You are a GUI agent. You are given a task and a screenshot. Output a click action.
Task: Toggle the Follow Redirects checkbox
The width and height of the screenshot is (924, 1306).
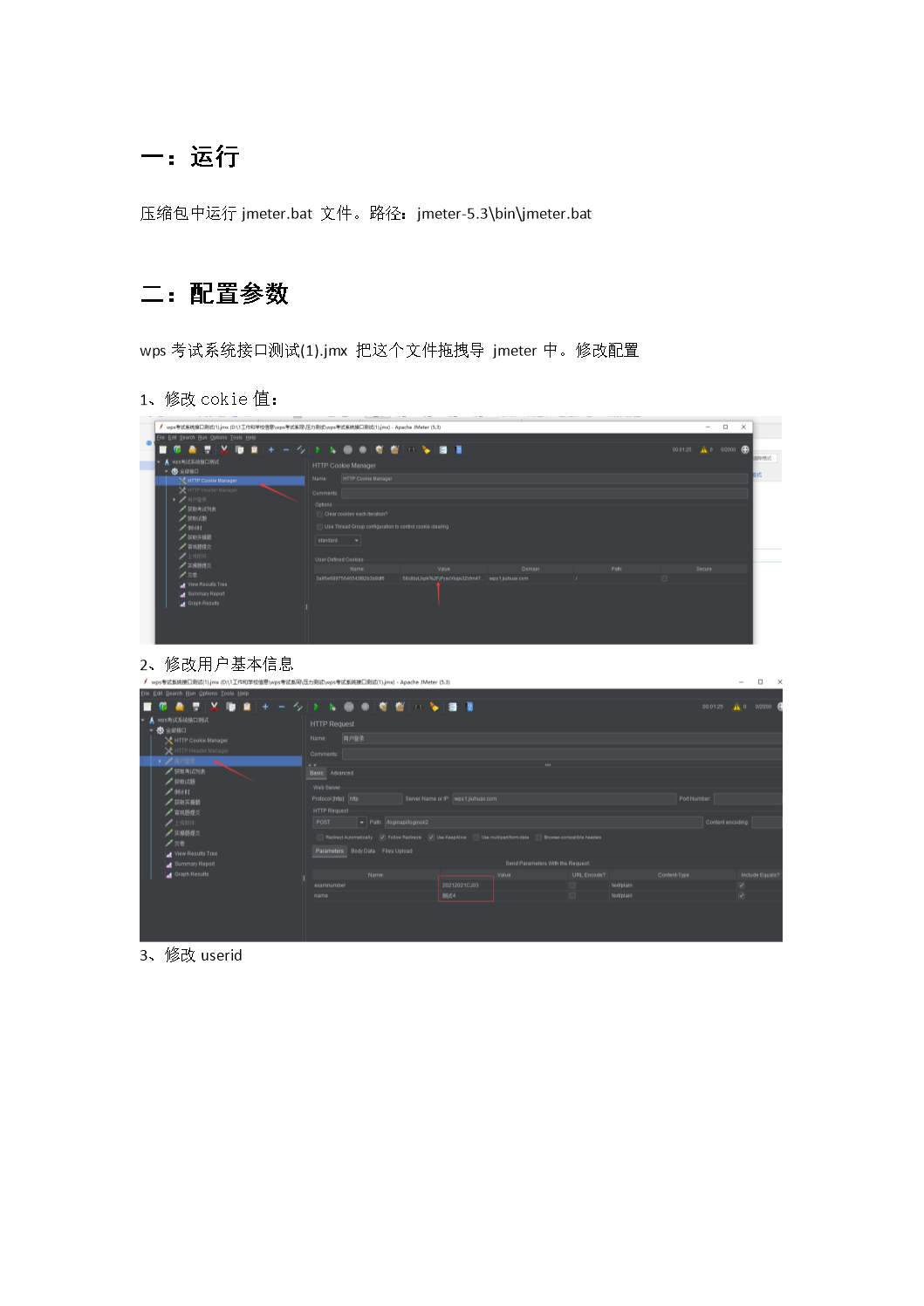tap(382, 838)
